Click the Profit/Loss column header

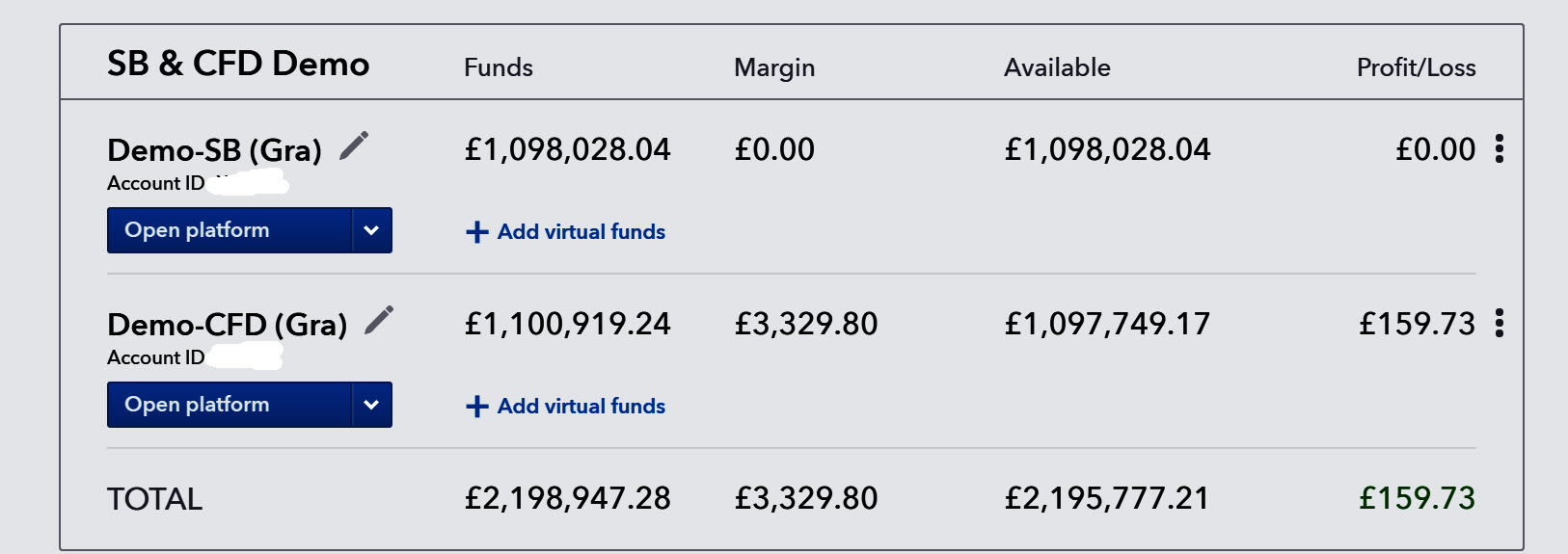(1416, 67)
